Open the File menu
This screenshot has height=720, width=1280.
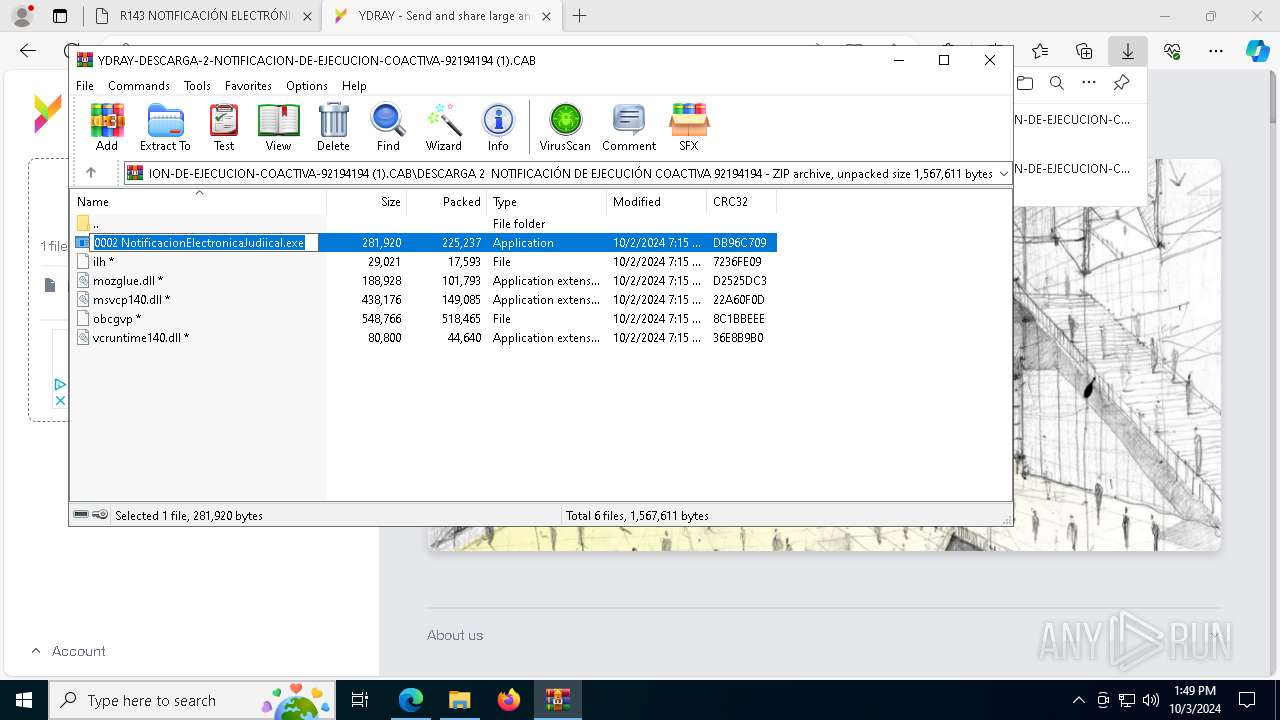click(x=85, y=86)
